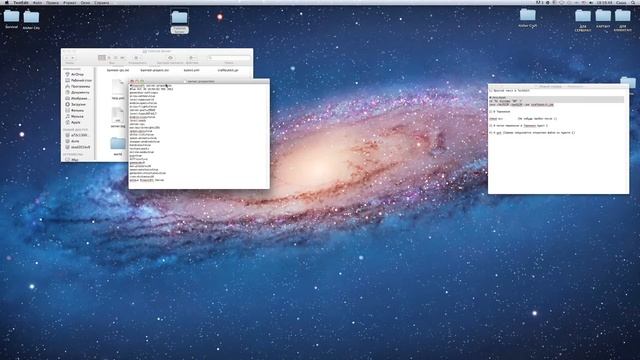The width and height of the screenshot is (640, 360).
Task: Click the Quick Look eye icon in Finder
Action: pyautogui.click(x=170, y=58)
